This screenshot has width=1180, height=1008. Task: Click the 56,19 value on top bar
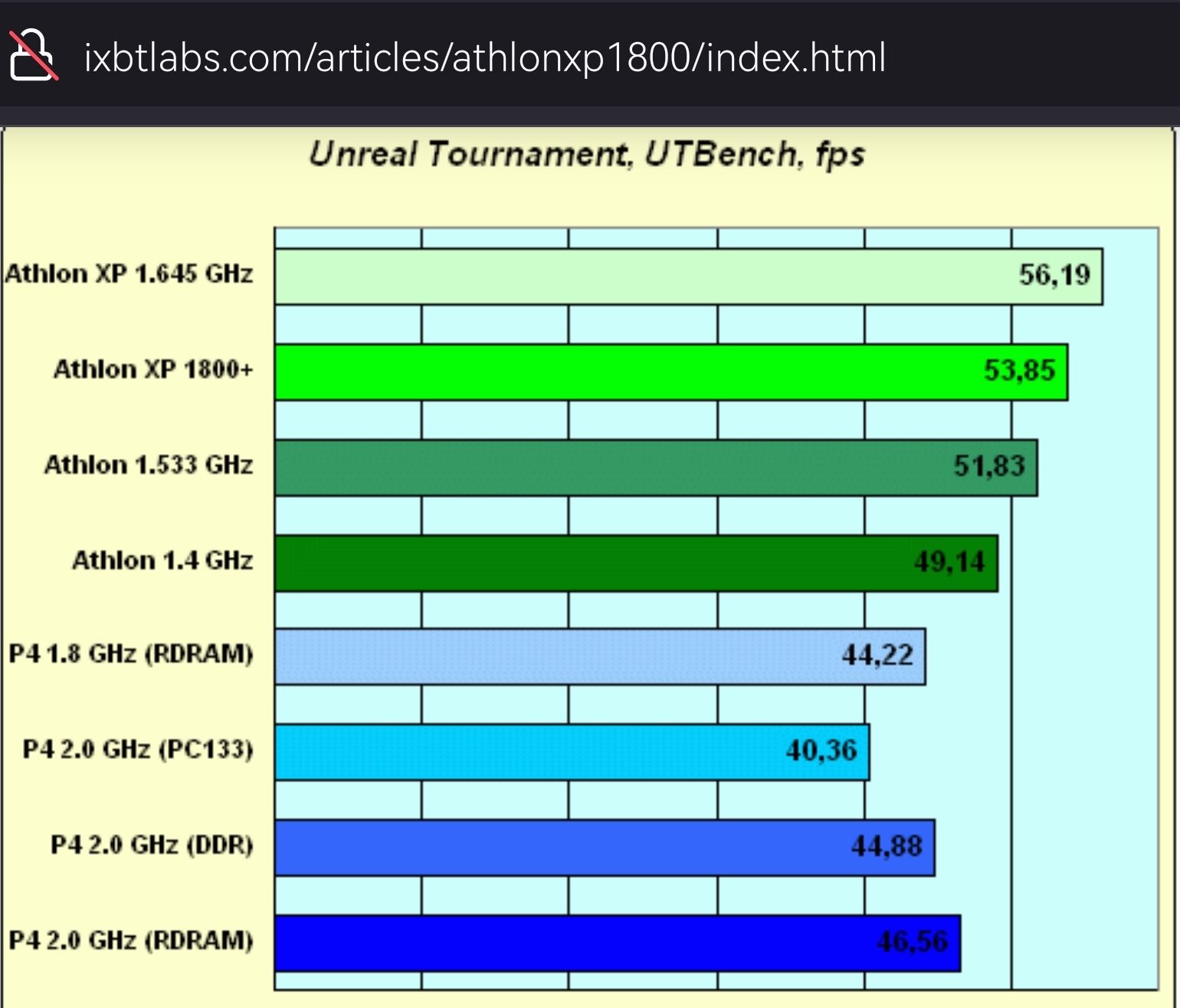pos(1054,275)
